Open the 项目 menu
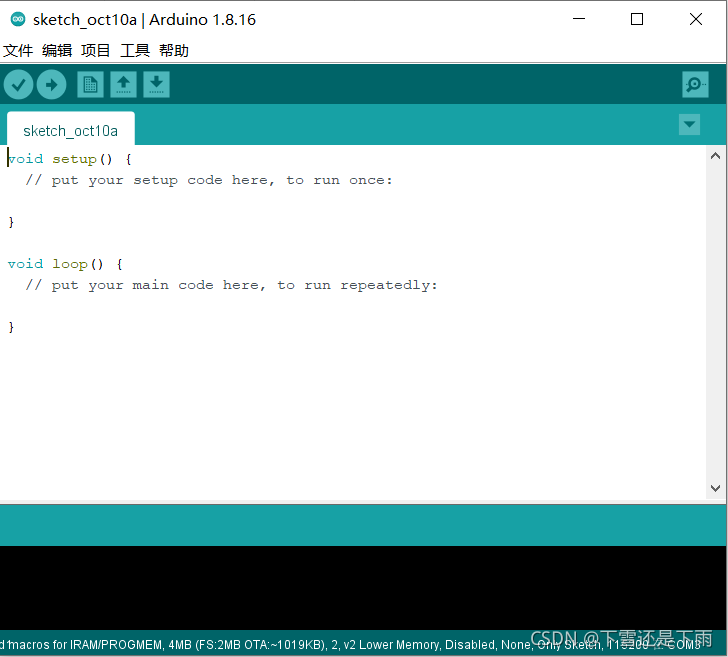The width and height of the screenshot is (728, 657). tap(96, 50)
